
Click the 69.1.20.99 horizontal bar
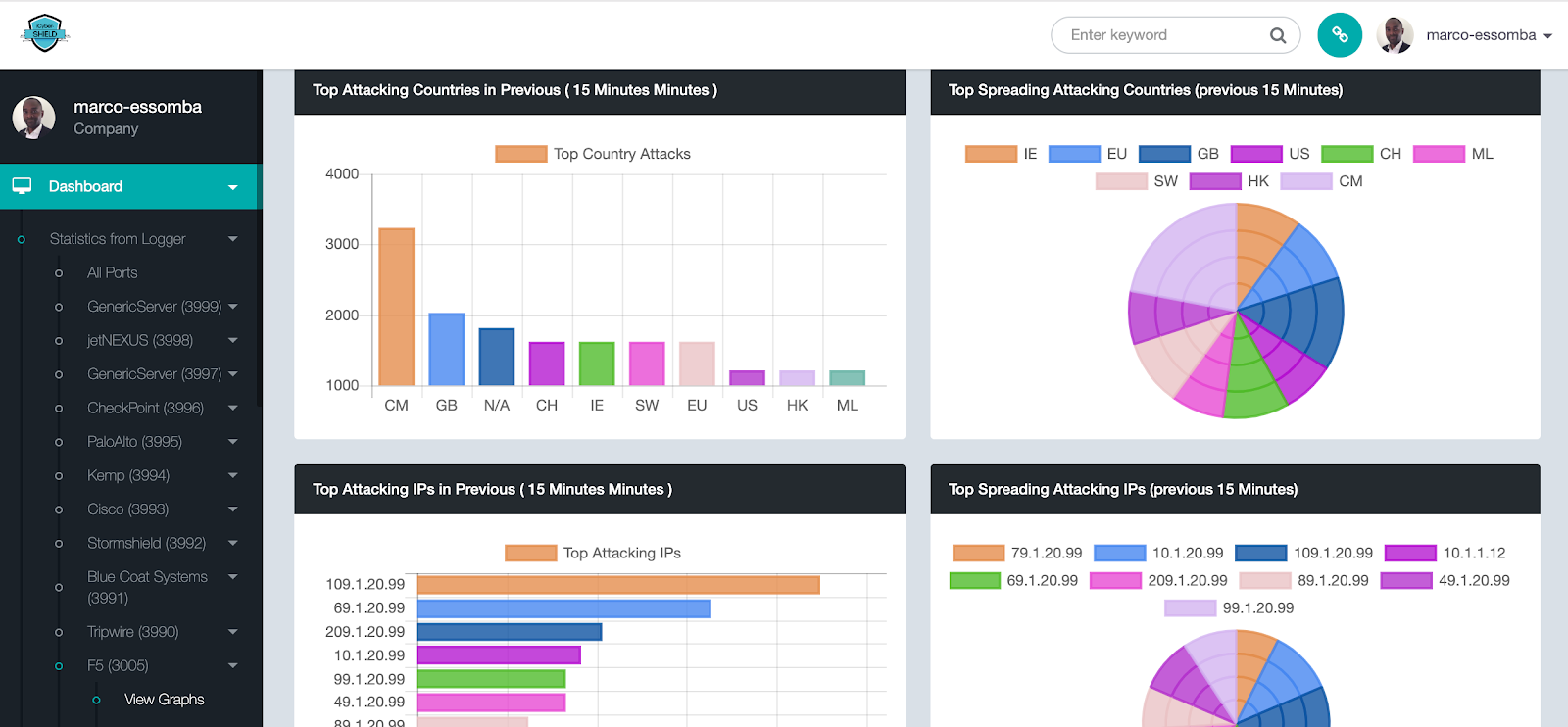click(564, 608)
